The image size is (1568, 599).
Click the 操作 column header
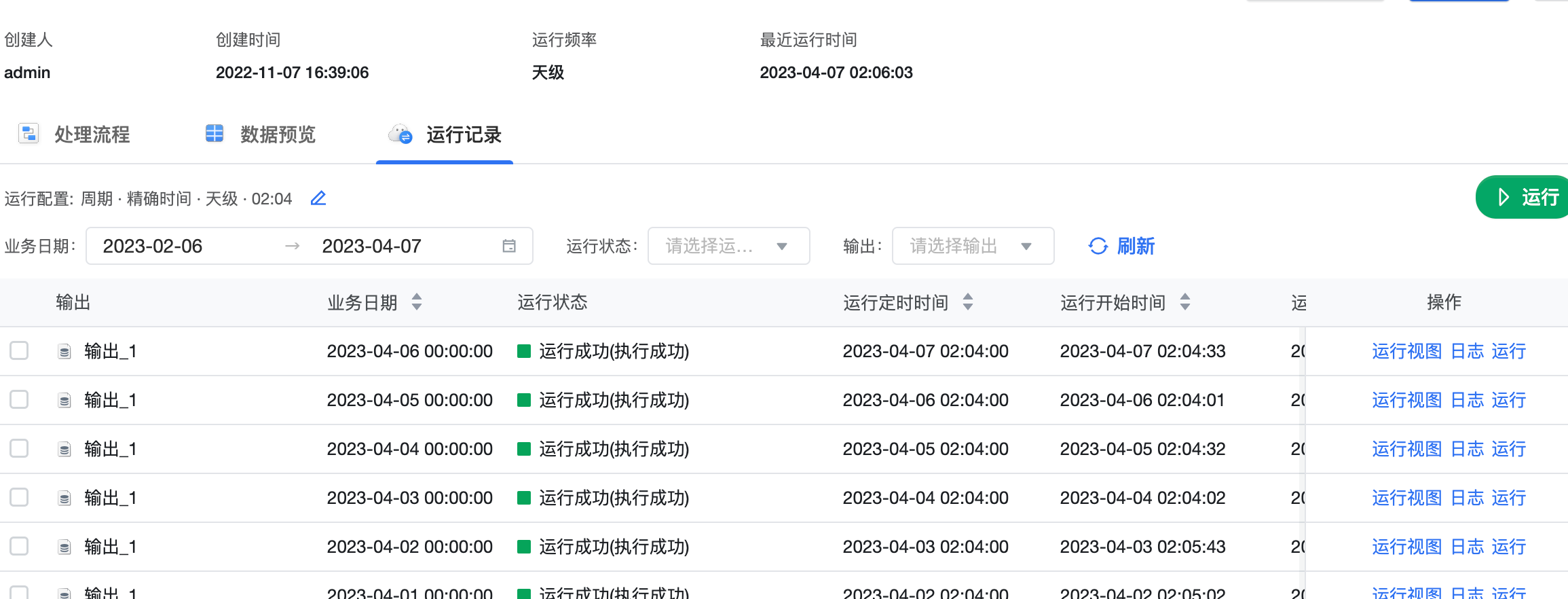pyautogui.click(x=1444, y=302)
